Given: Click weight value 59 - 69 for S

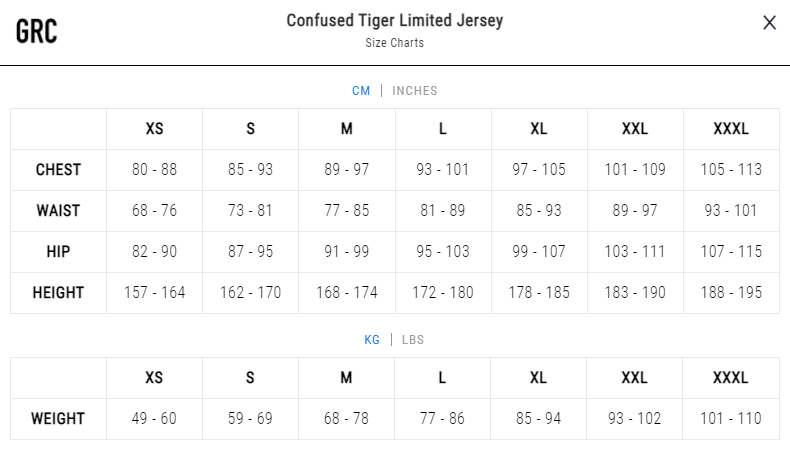Looking at the screenshot, I should [250, 419].
